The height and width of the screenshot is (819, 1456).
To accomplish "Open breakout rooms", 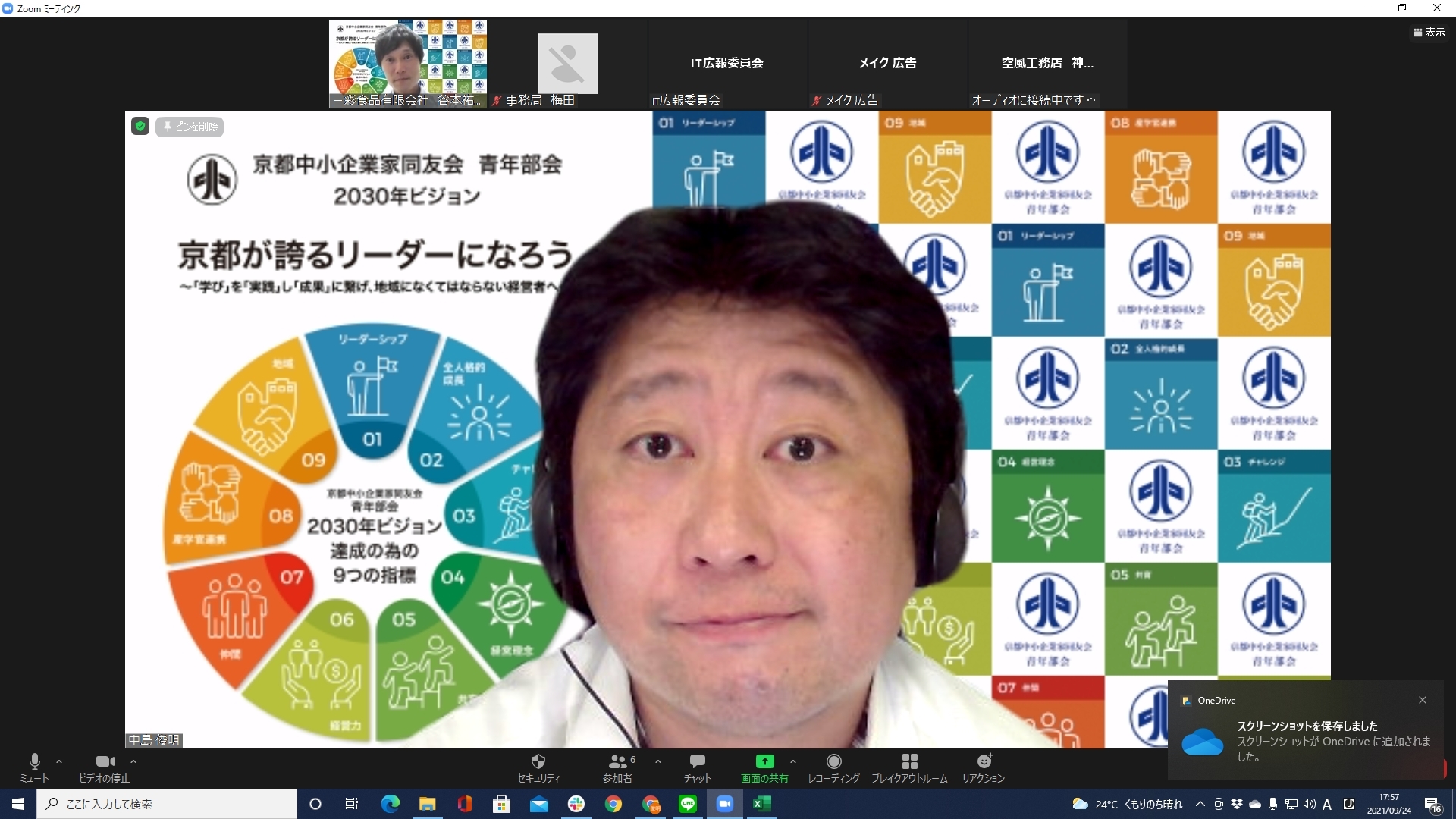I will [x=909, y=767].
